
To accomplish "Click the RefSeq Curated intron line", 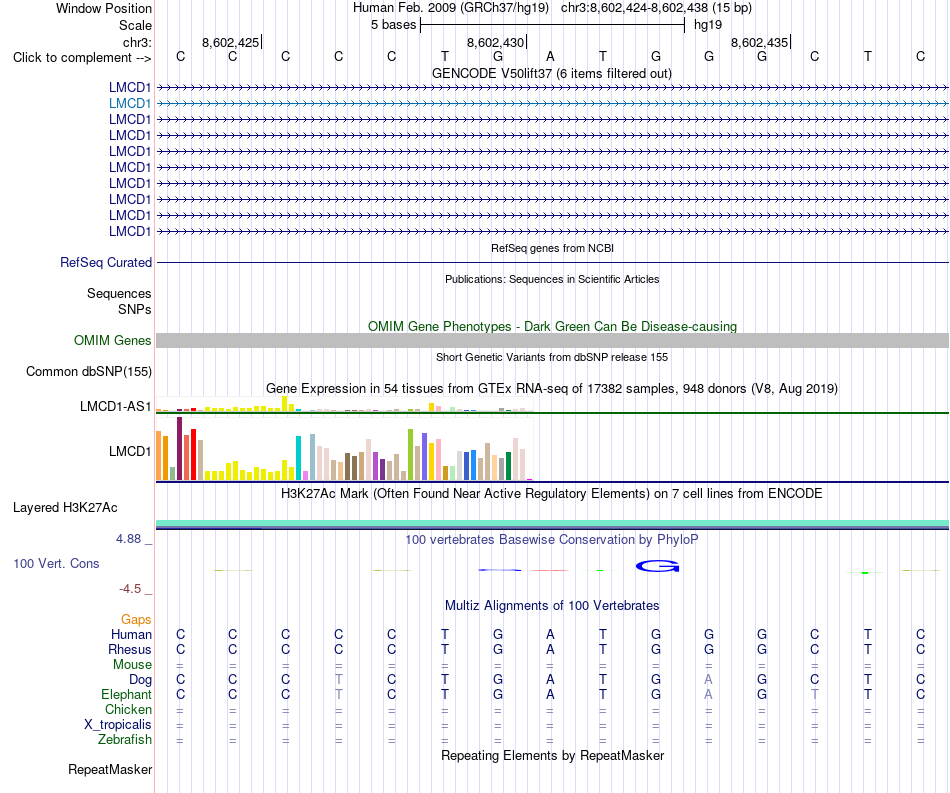I will (x=552, y=262).
